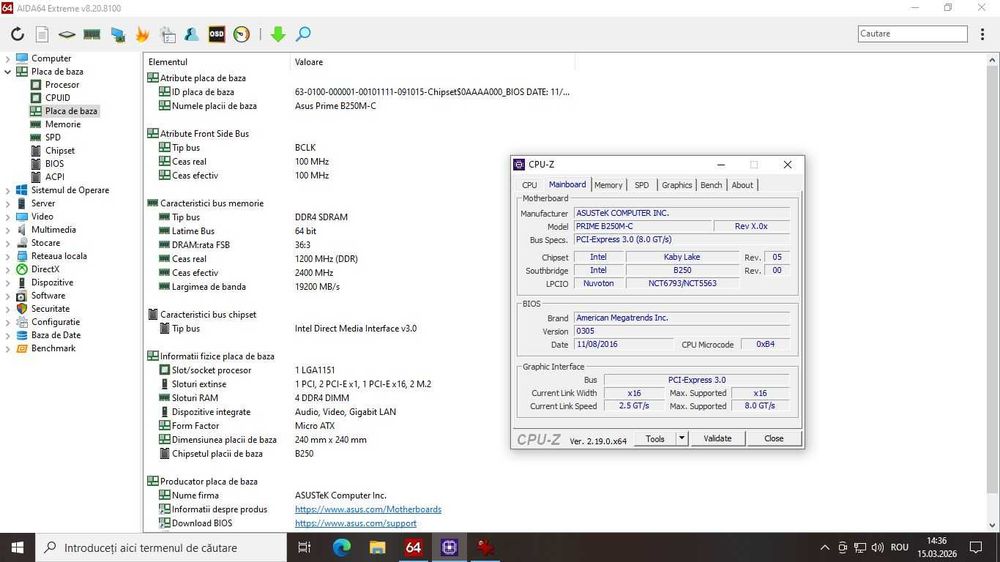Switch to the SPD tab in CPU-Z

coord(642,185)
